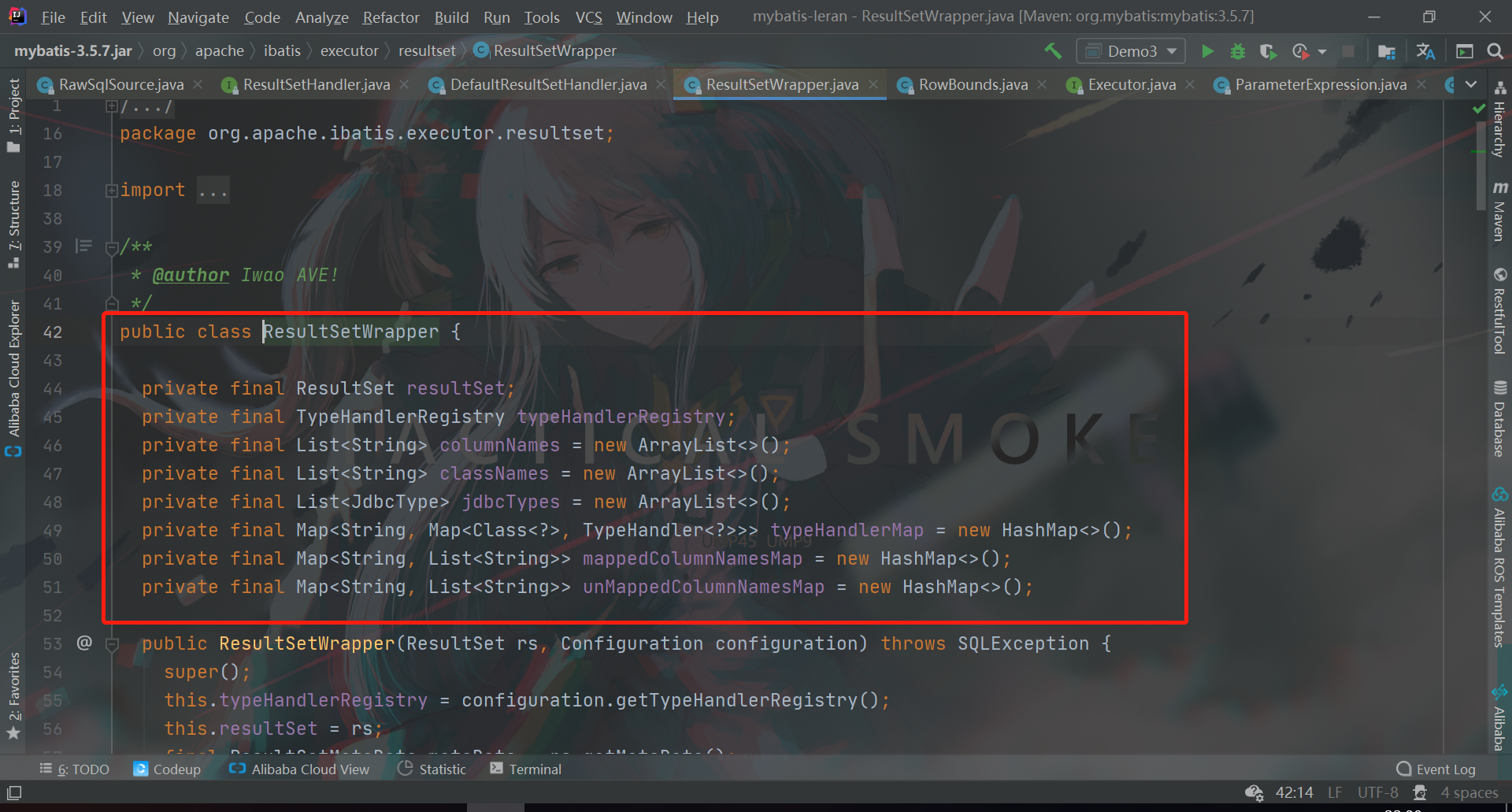Collapse the Javadoc comment at line 39
1512x812 pixels.
tap(112, 248)
